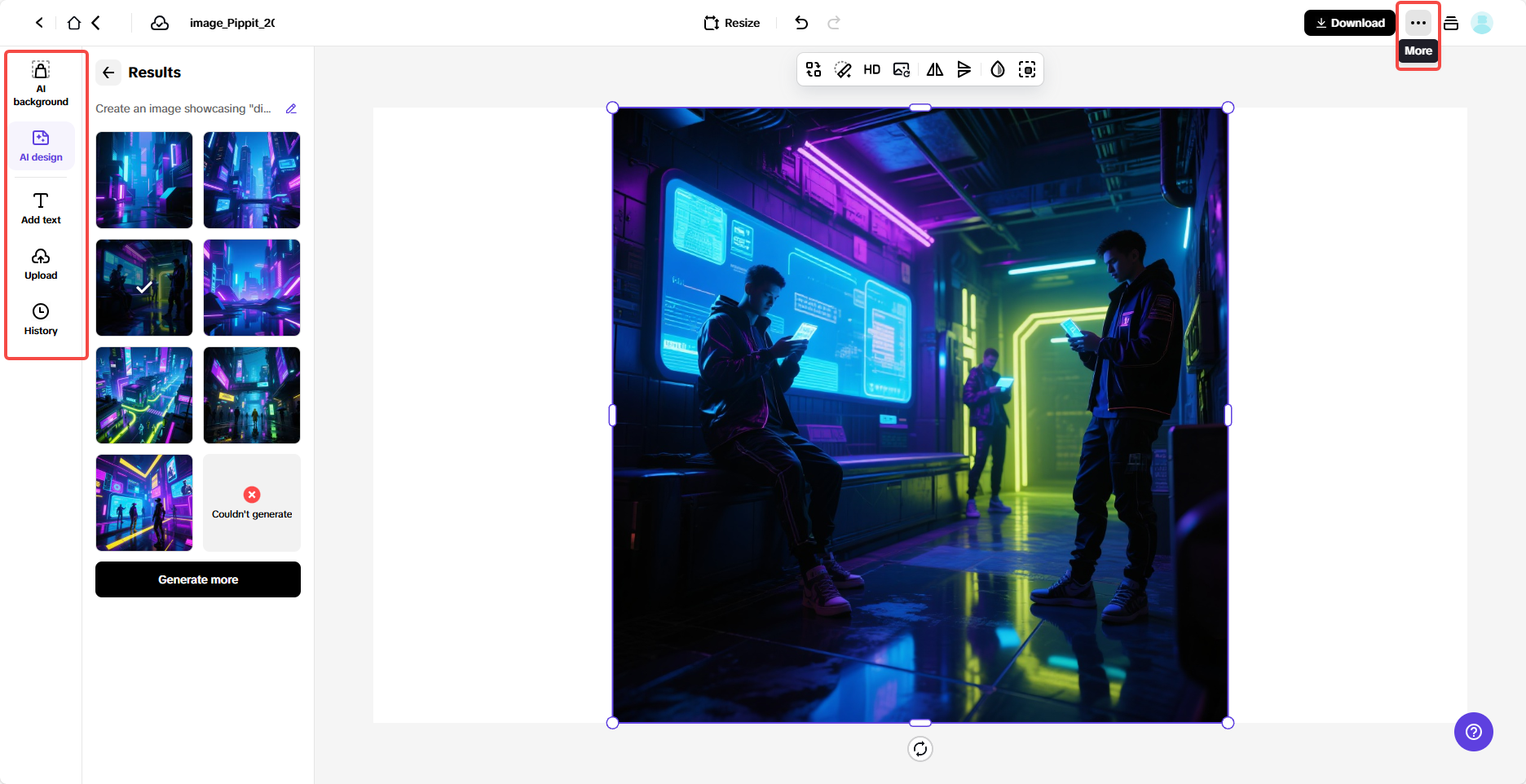The width and height of the screenshot is (1526, 784).
Task: Click the rotate handle below the image
Action: (x=920, y=749)
